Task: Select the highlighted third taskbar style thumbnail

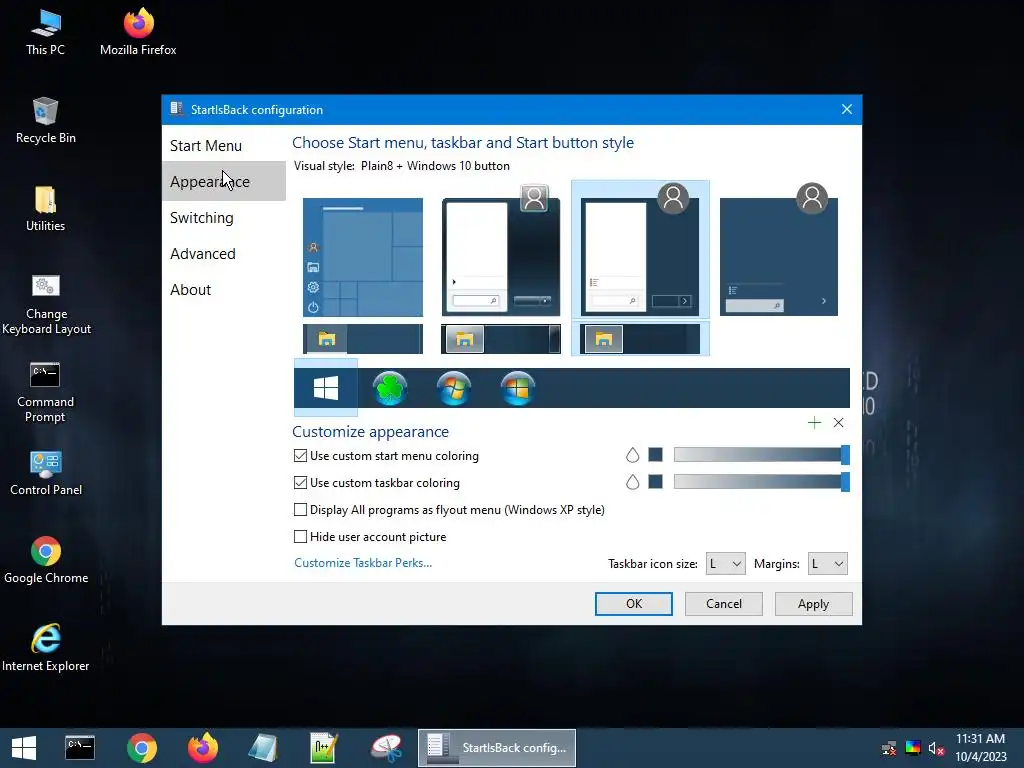Action: [640, 339]
